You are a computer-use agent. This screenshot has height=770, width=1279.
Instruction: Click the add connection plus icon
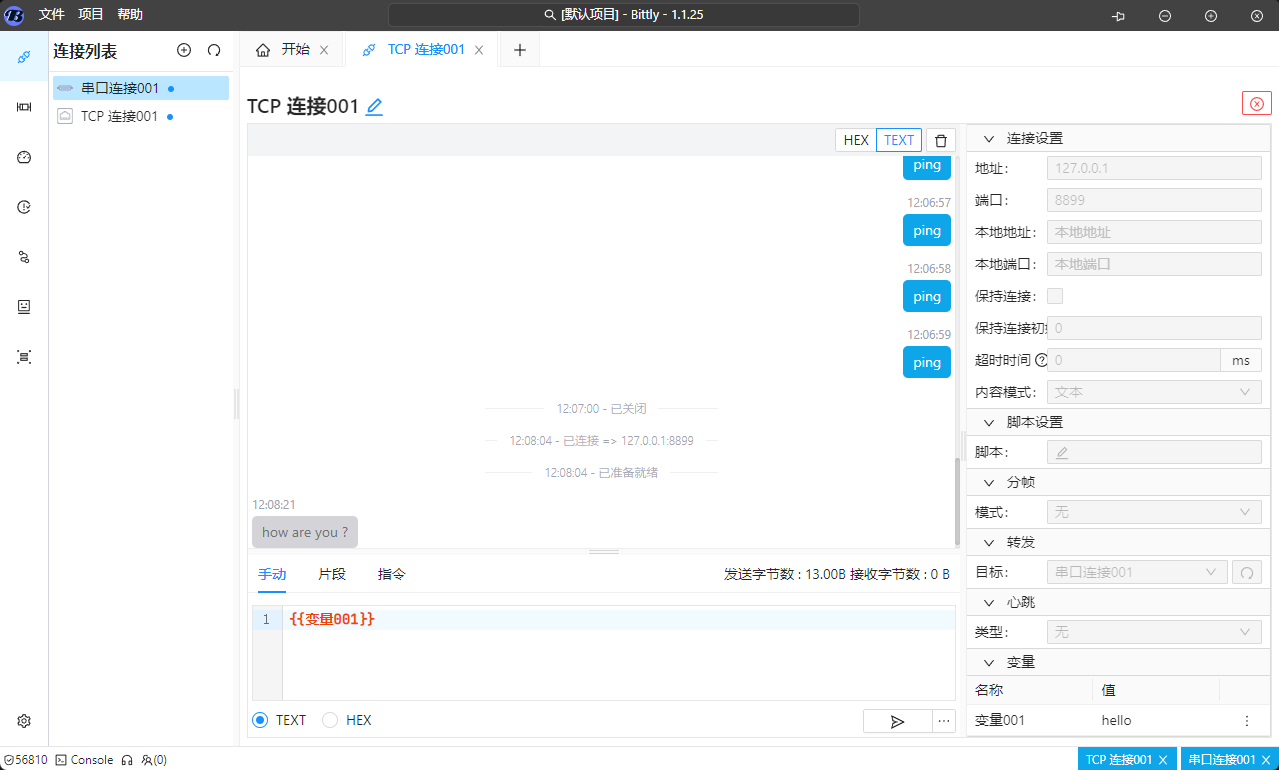pyautogui.click(x=184, y=50)
